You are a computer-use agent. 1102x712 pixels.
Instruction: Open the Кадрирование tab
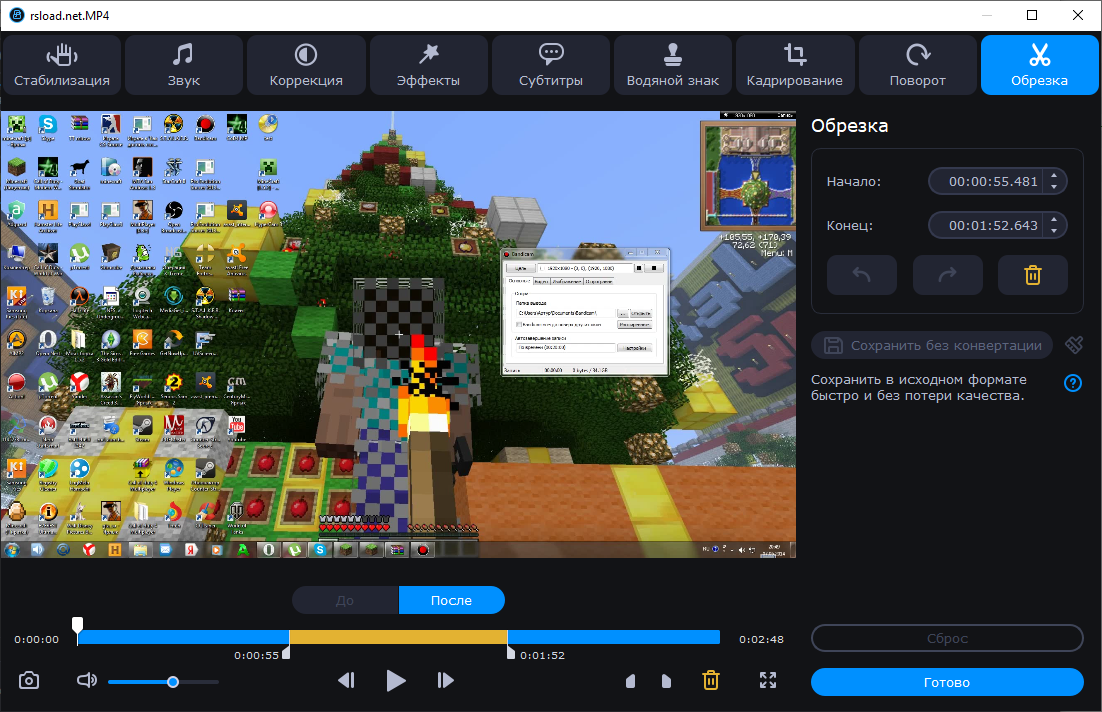[795, 65]
